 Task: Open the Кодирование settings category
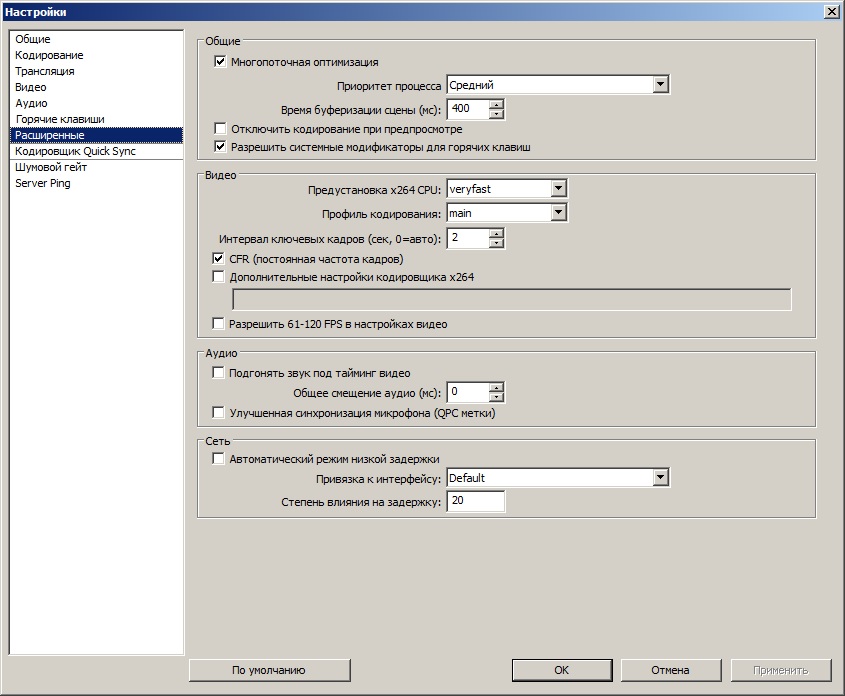[x=96, y=55]
